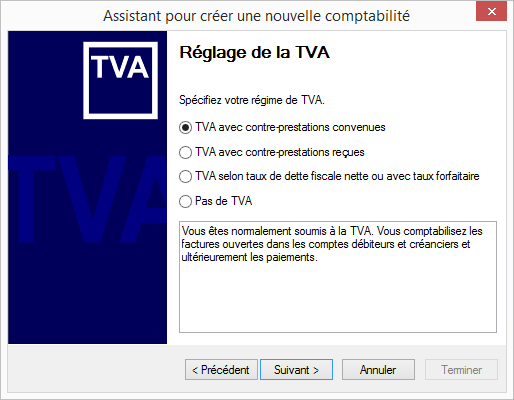Image resolution: width=514 pixels, height=400 pixels.
Task: Click the dialog title bar text
Action: [x=256, y=16]
